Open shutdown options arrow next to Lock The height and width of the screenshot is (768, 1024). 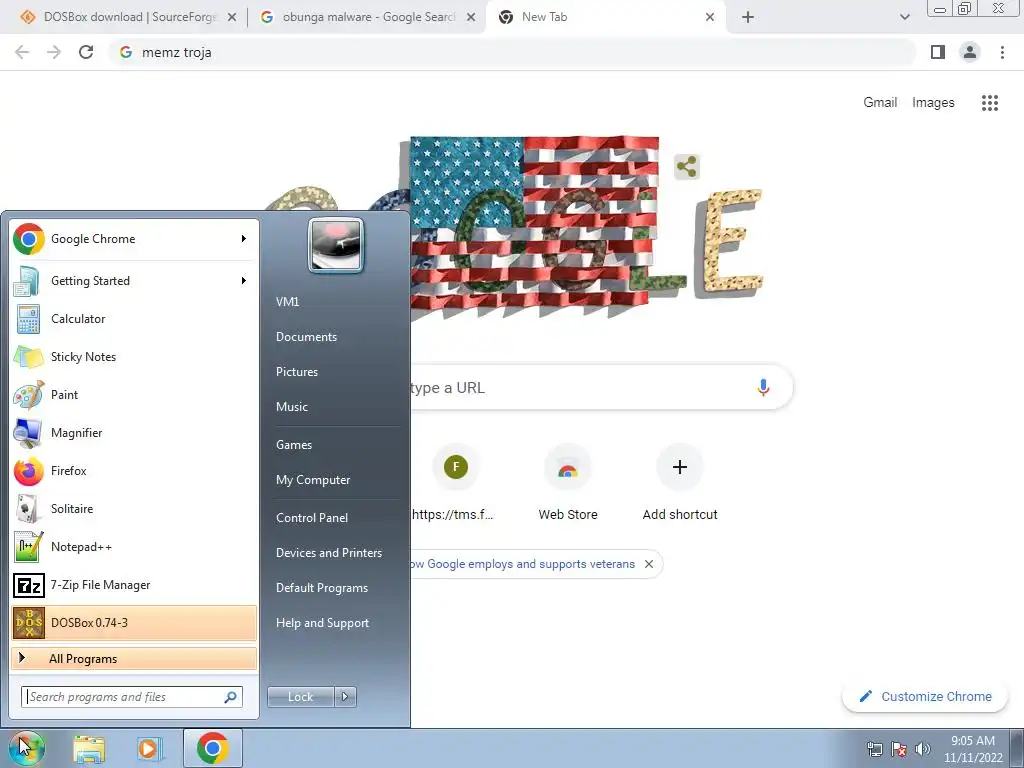[345, 697]
